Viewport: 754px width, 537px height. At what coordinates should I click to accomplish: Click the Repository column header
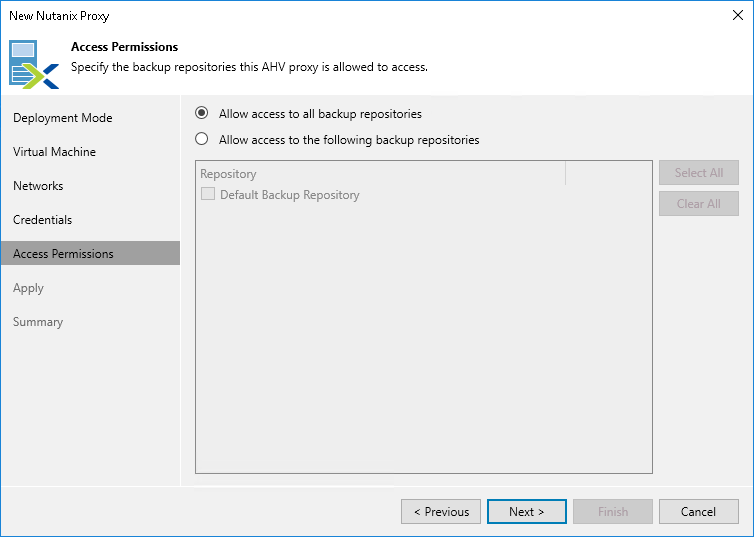pyautogui.click(x=380, y=174)
